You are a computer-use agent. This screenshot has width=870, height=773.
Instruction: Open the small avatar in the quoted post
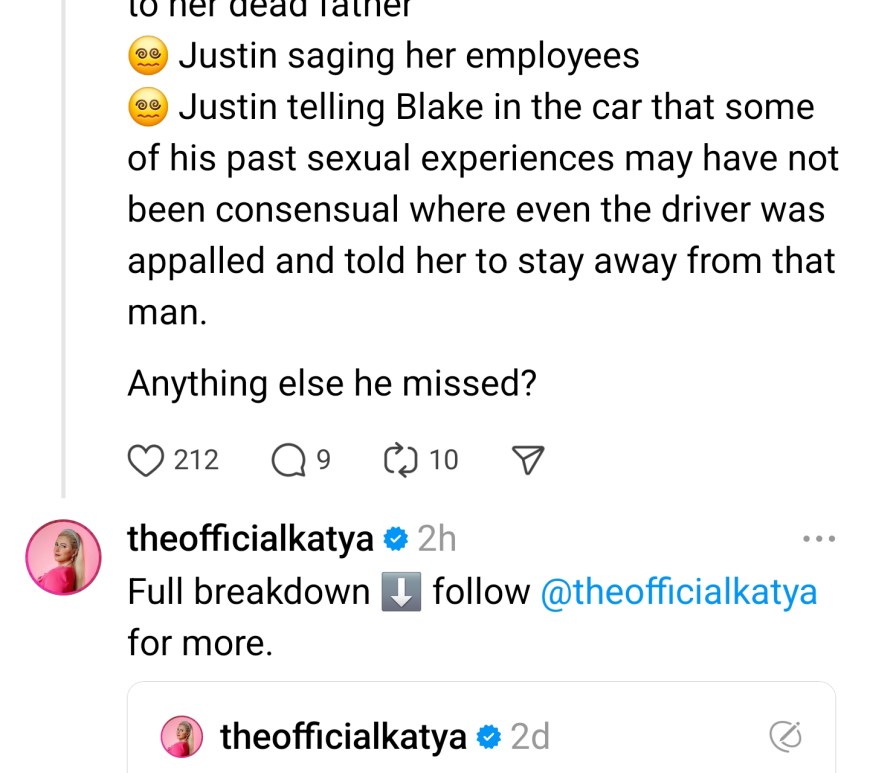tap(183, 738)
